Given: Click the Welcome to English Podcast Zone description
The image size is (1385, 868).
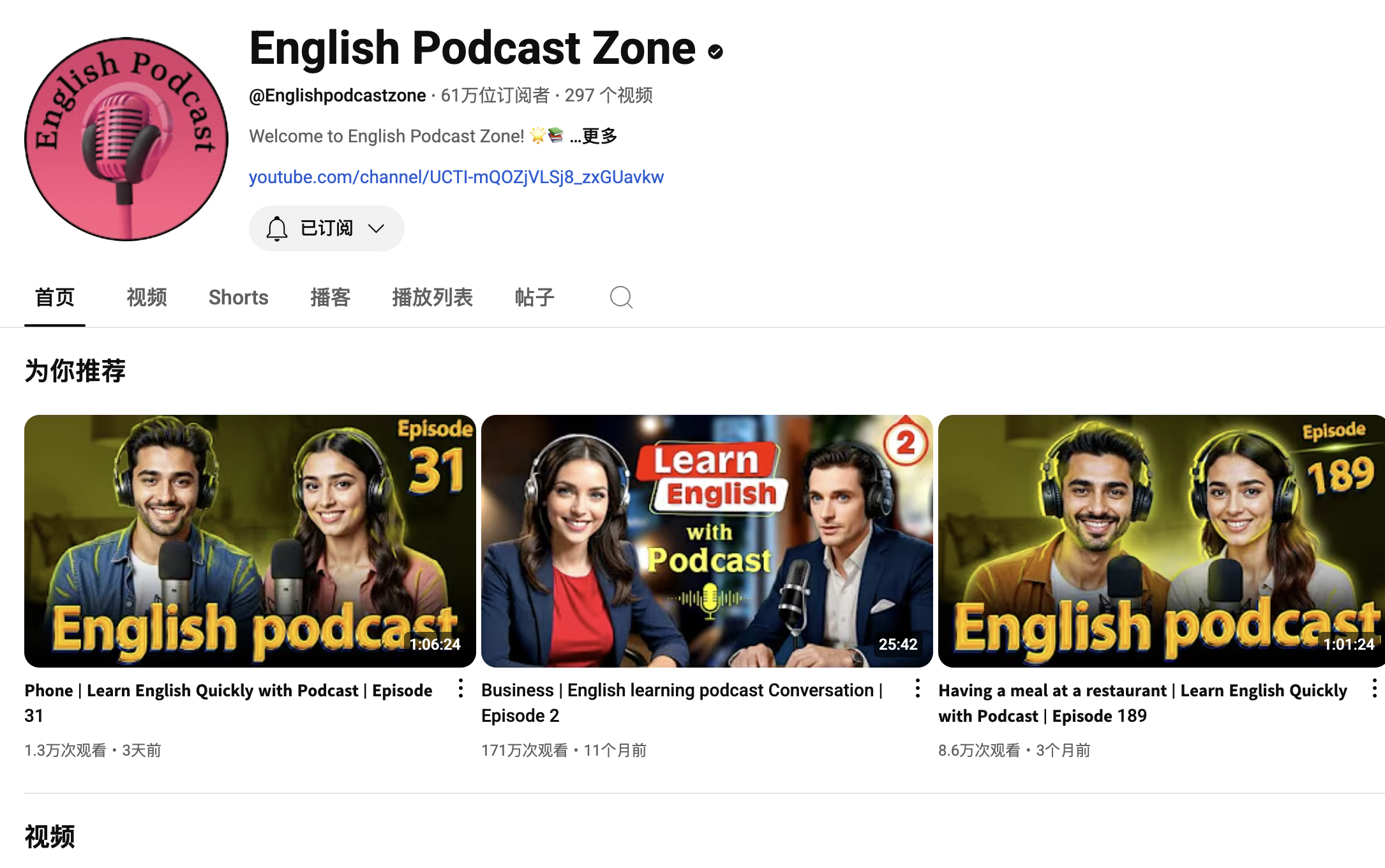Looking at the screenshot, I should (x=387, y=136).
